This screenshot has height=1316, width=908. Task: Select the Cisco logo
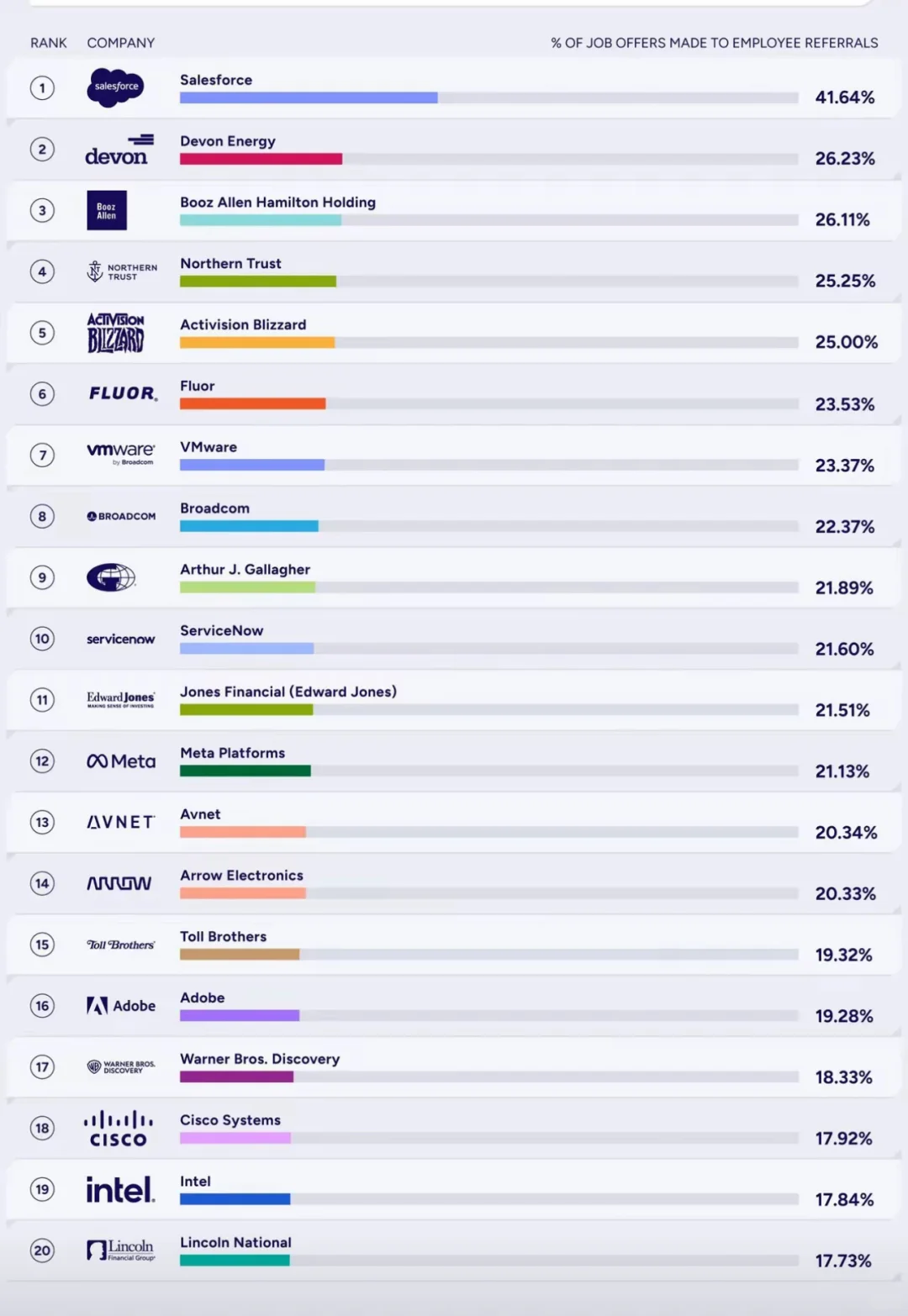pos(119,1129)
